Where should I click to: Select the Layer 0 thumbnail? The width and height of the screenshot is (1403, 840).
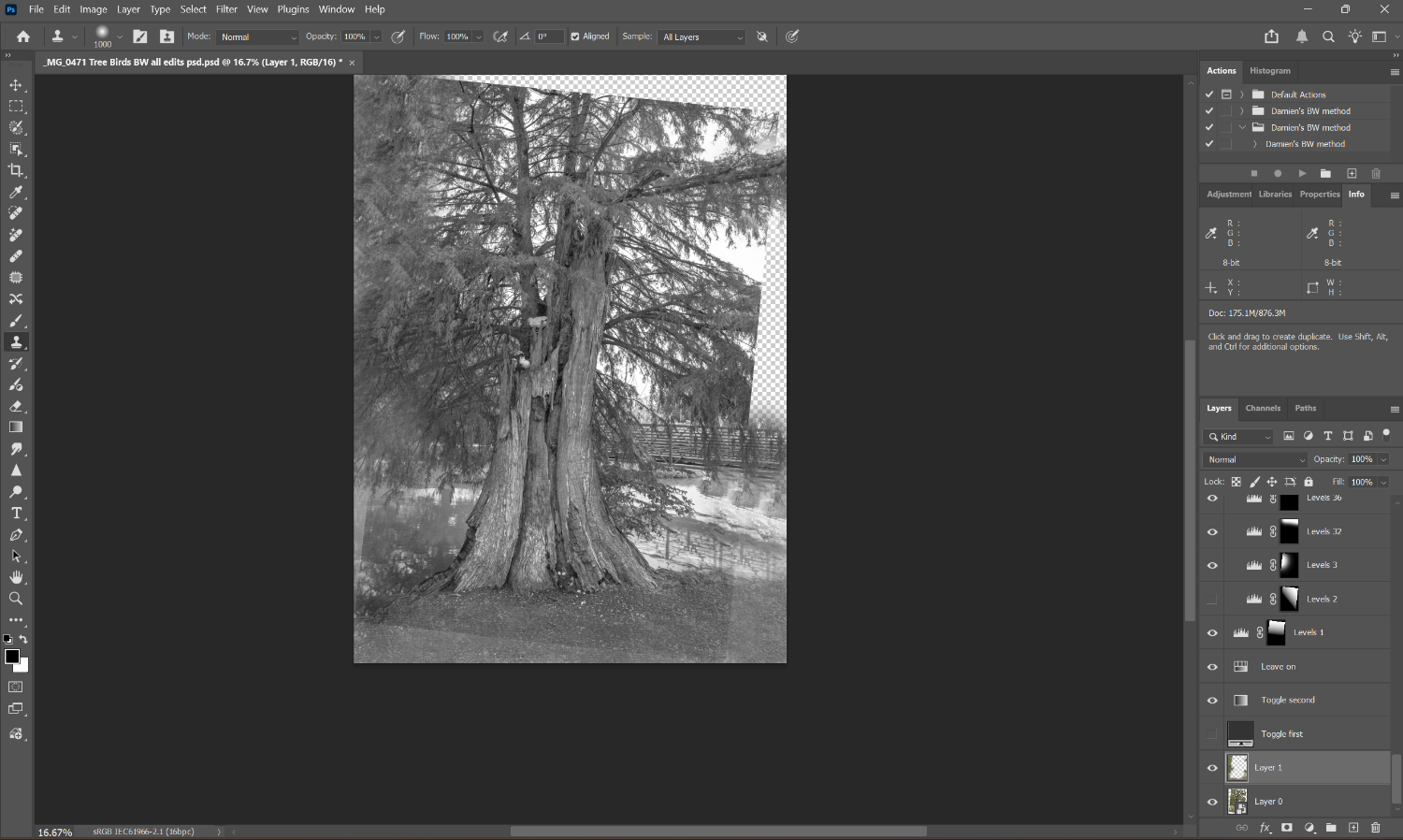point(1237,802)
